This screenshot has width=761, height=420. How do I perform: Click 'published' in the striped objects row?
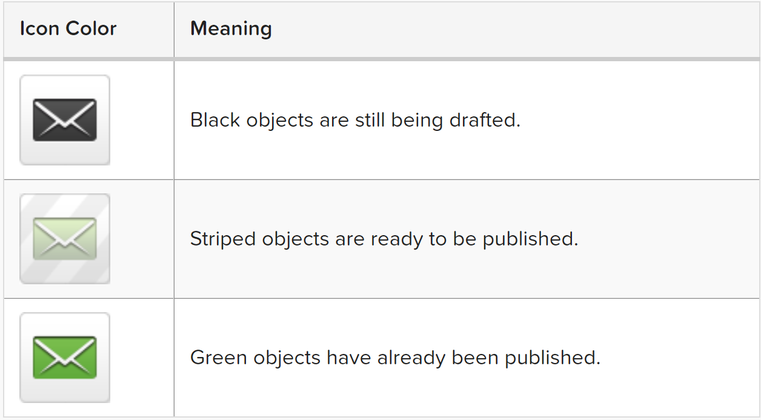528,239
